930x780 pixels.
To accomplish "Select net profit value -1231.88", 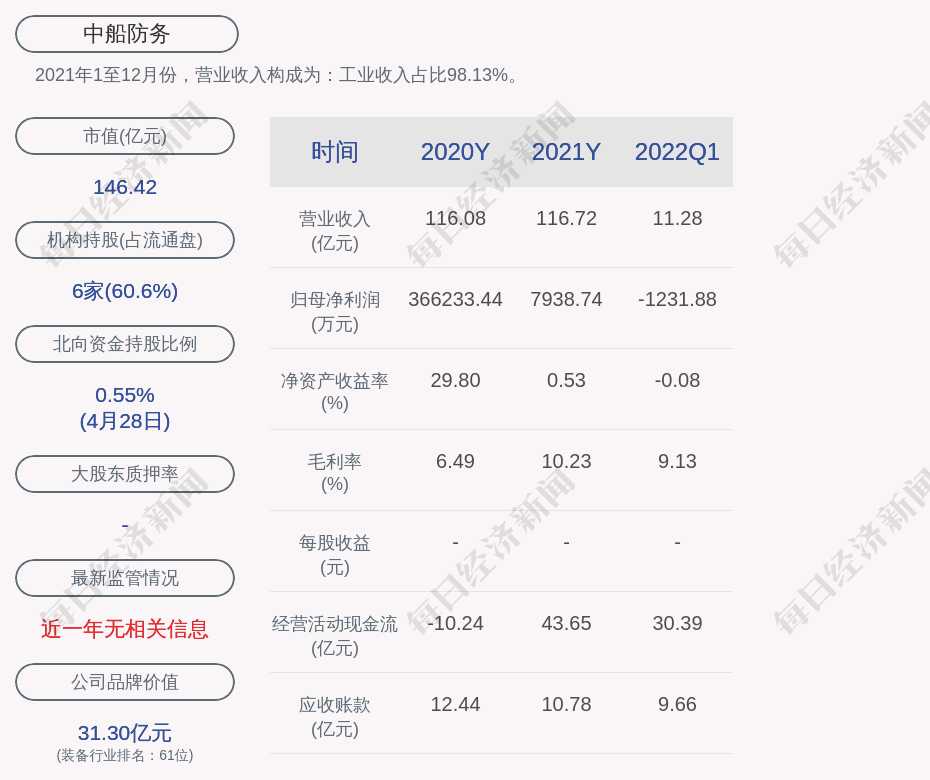I will (677, 300).
